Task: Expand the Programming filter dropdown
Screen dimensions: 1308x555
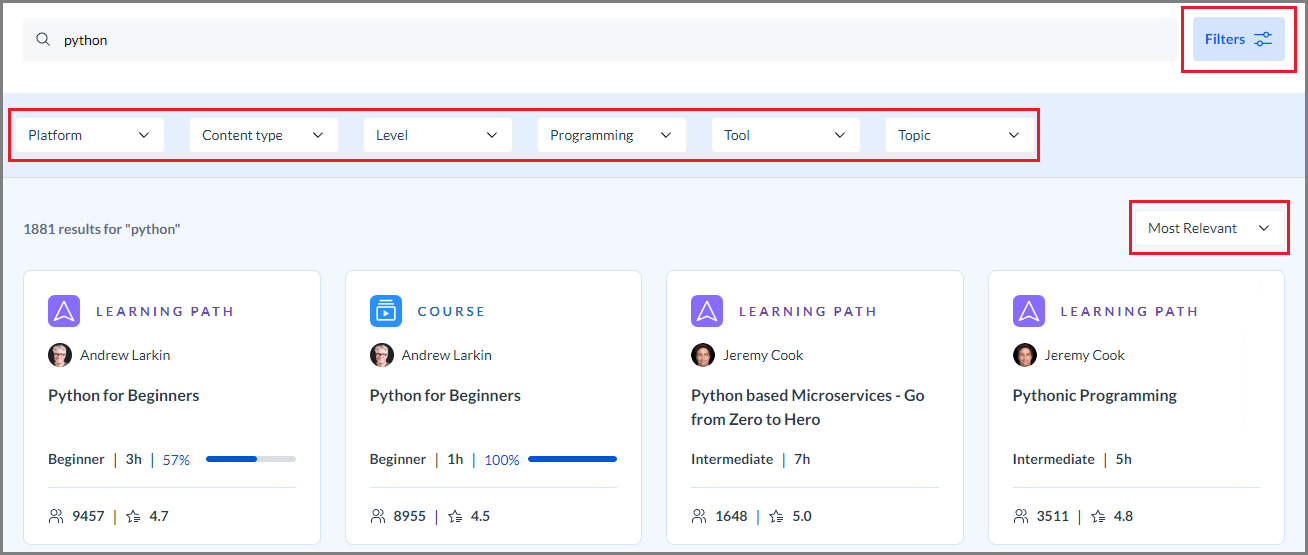Action: tap(612, 135)
